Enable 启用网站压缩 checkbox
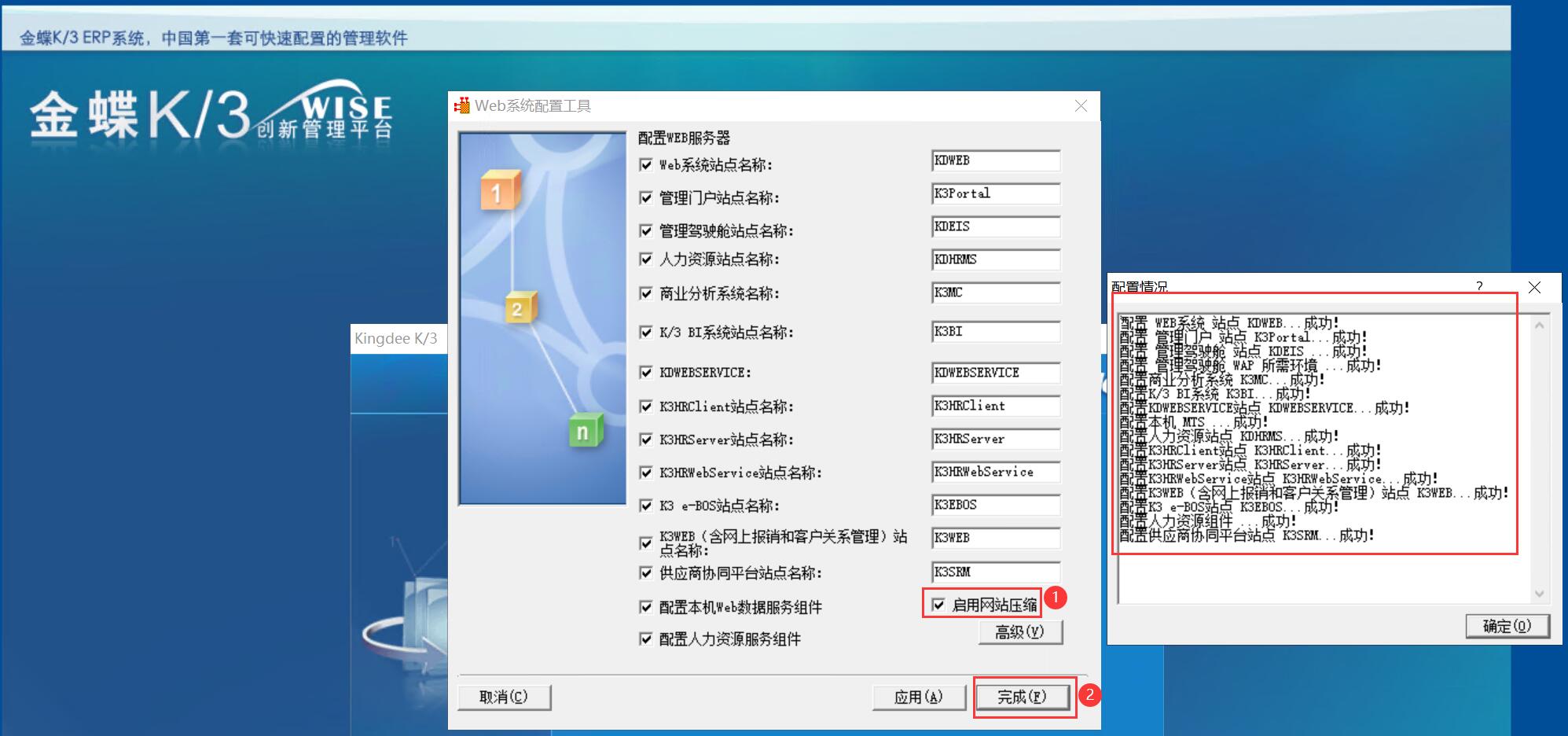Screen dimensions: 1568x736 tap(938, 604)
